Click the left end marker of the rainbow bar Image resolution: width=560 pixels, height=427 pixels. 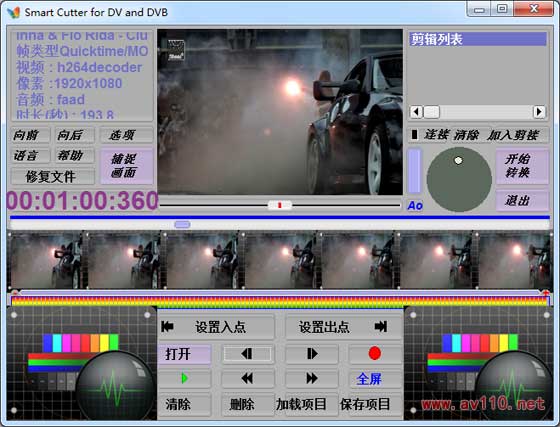pos(15,293)
